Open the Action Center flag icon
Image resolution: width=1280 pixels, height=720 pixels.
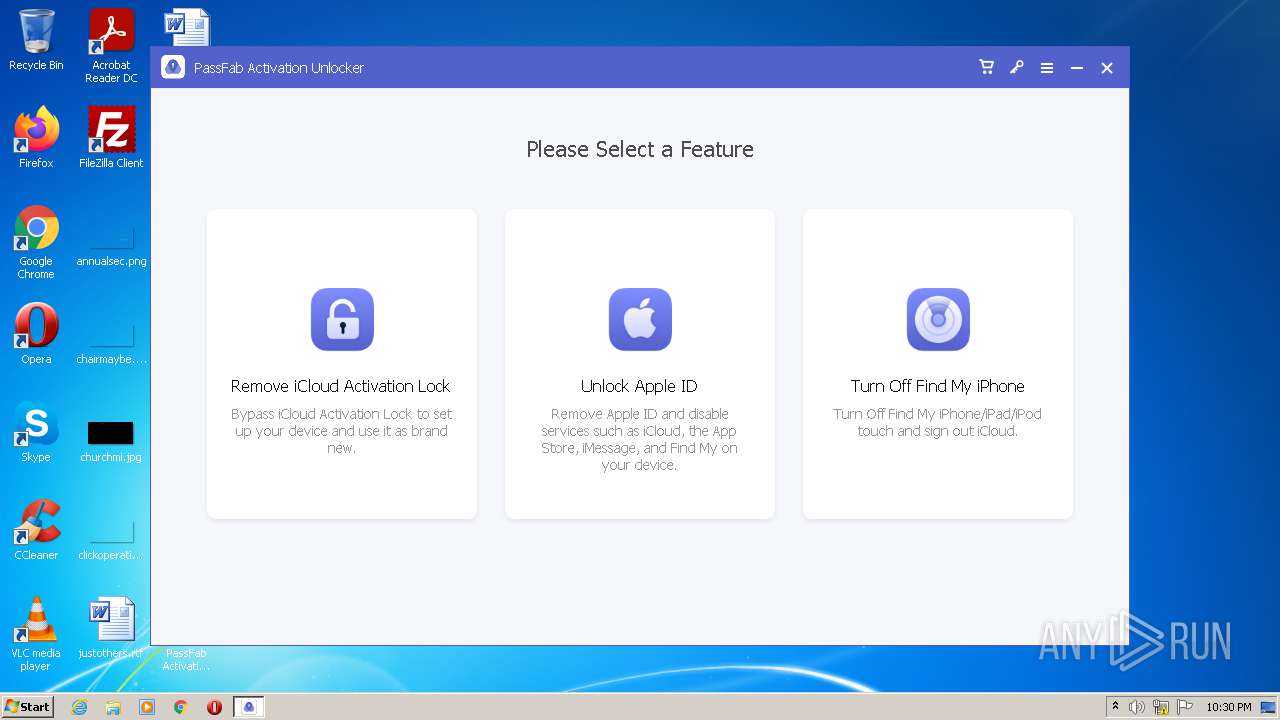coord(1185,707)
